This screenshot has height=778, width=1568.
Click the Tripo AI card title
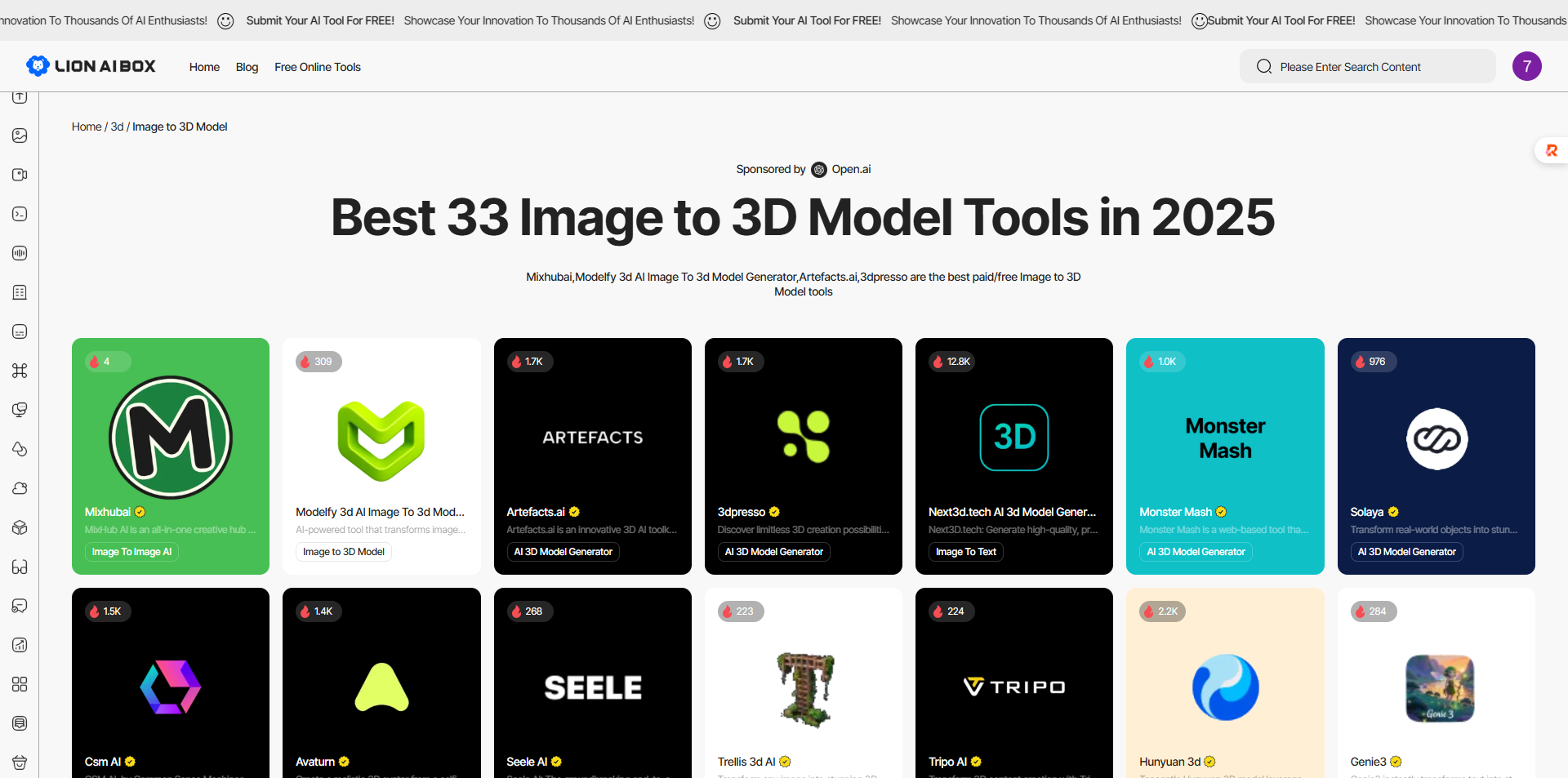[947, 762]
